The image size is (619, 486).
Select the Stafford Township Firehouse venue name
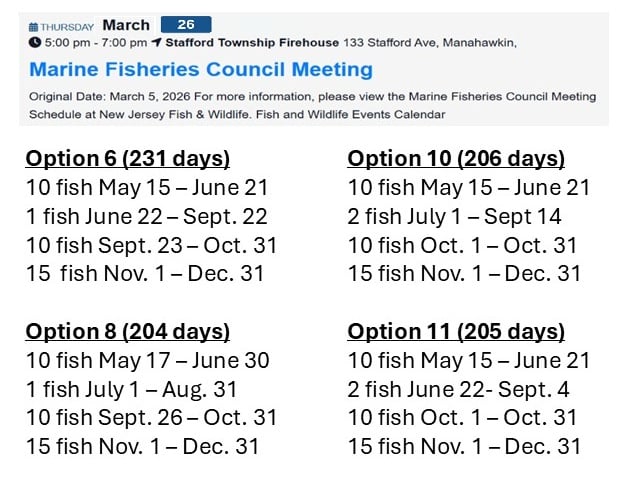click(x=252, y=43)
